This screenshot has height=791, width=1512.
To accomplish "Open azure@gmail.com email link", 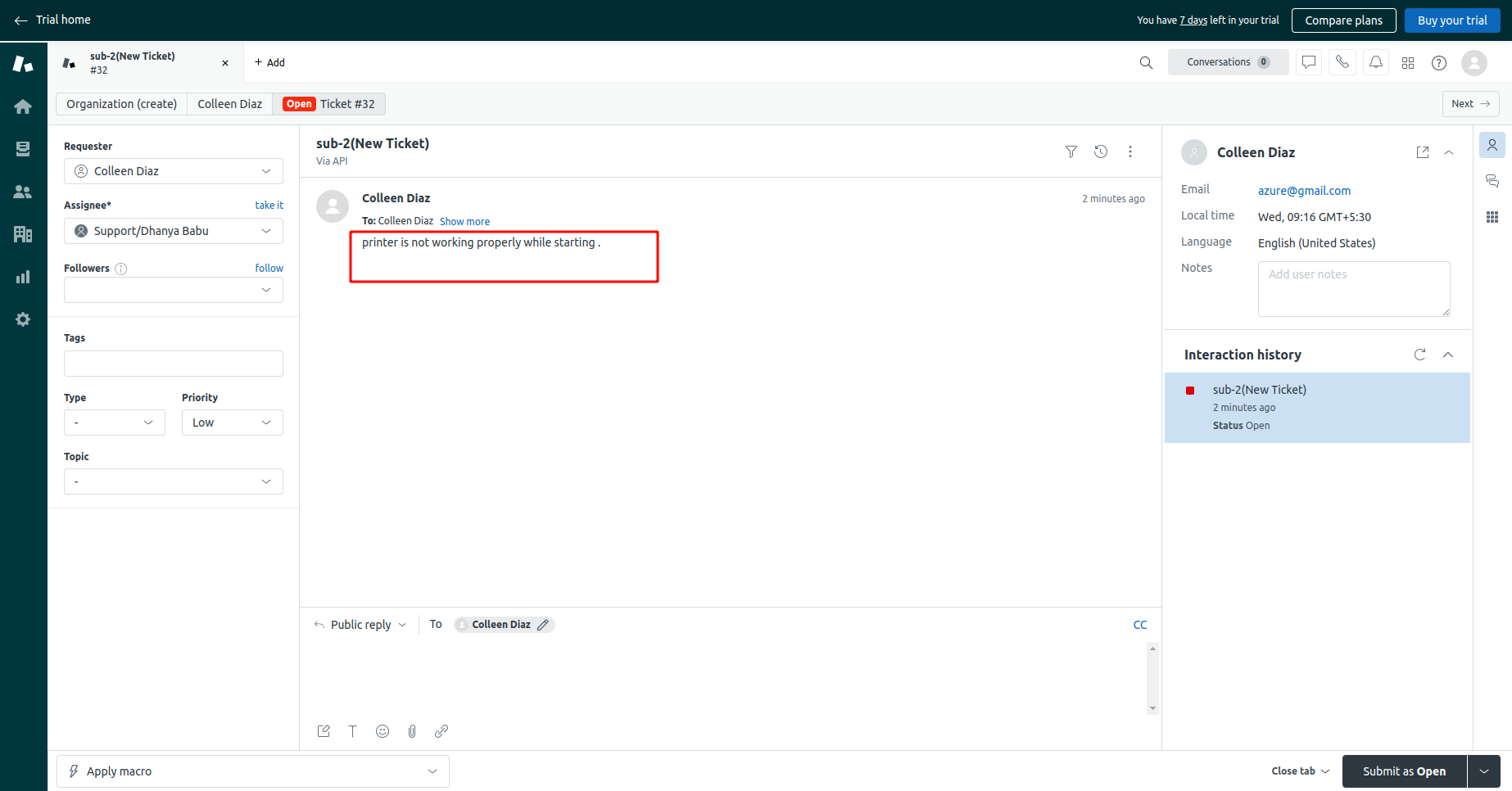I will pyautogui.click(x=1304, y=191).
